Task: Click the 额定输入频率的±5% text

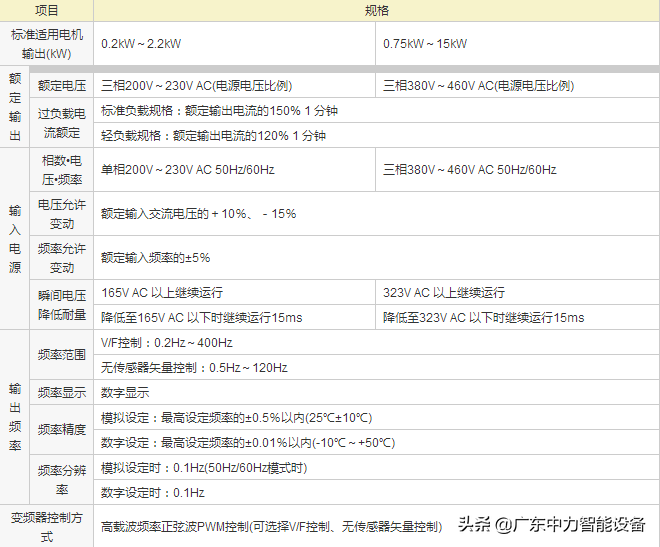Action: tap(156, 257)
